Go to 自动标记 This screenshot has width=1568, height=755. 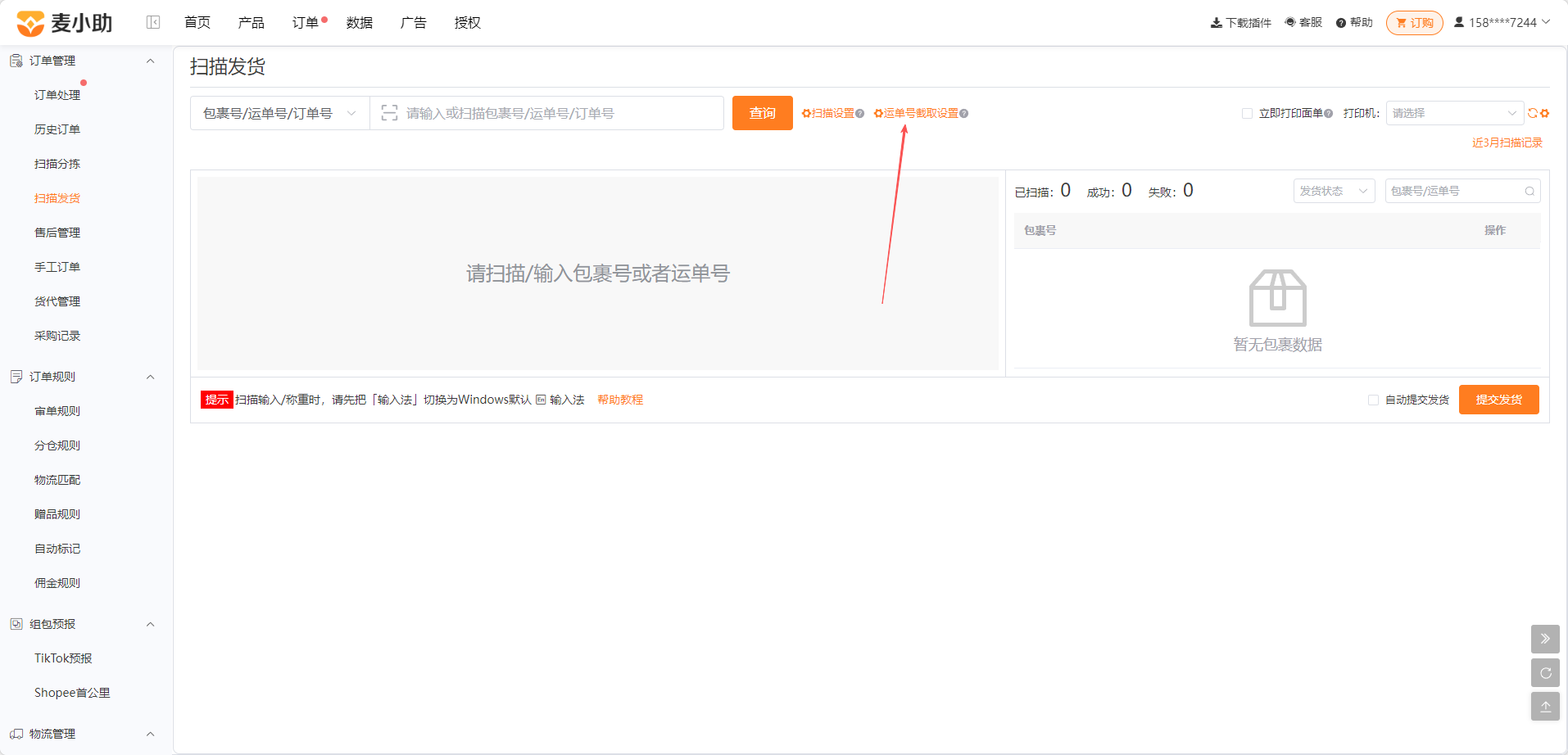[x=57, y=549]
